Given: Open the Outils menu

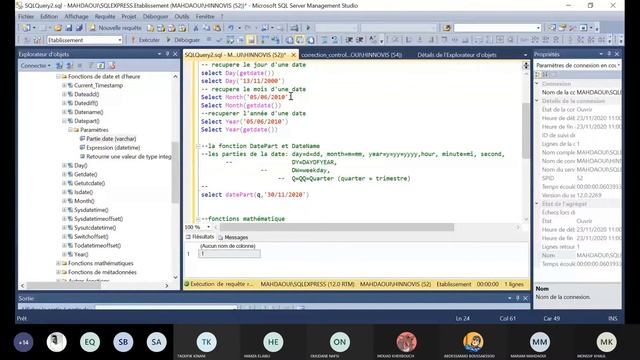Looking at the screenshot, I should point(182,16).
